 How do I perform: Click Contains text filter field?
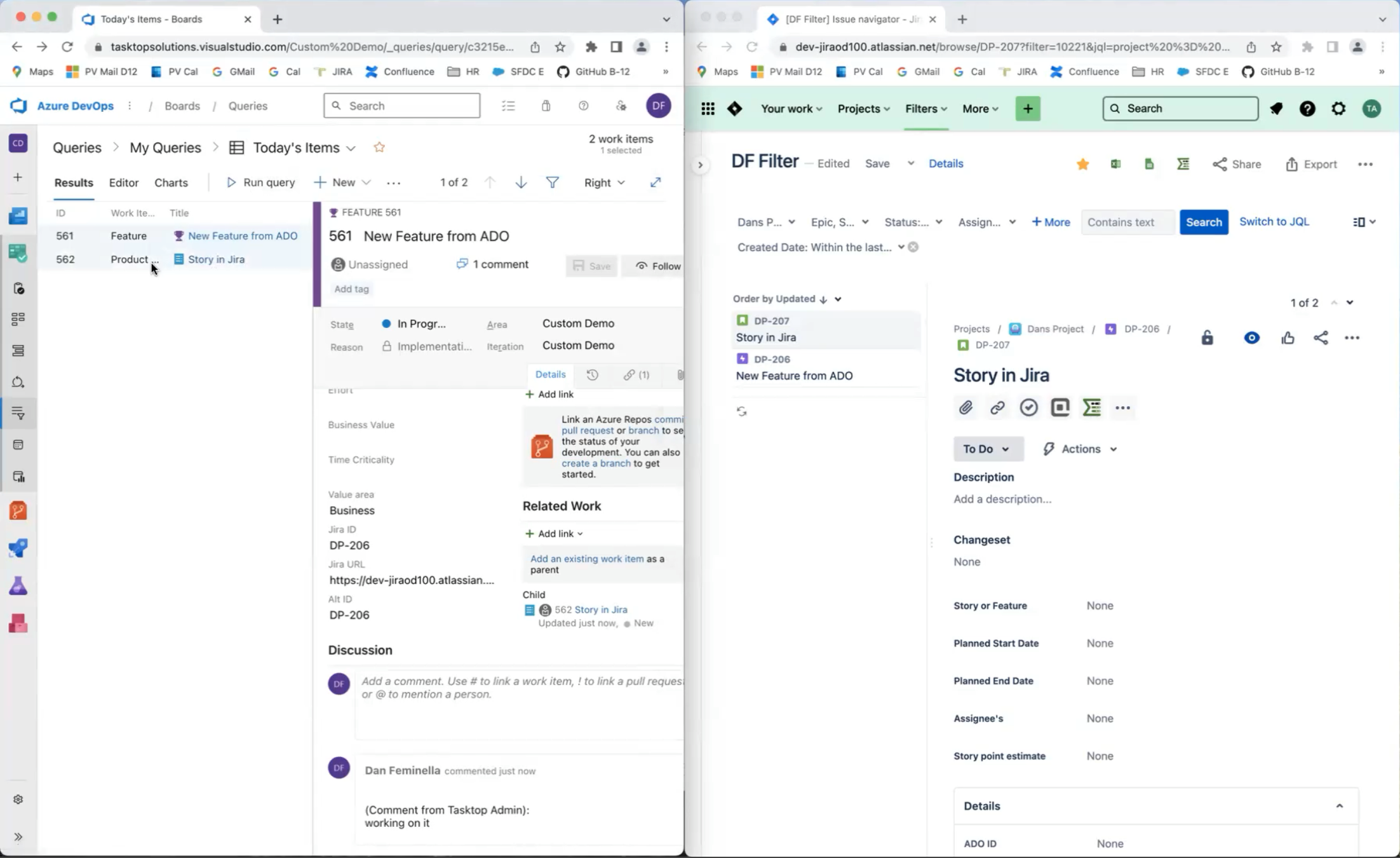coord(1127,222)
